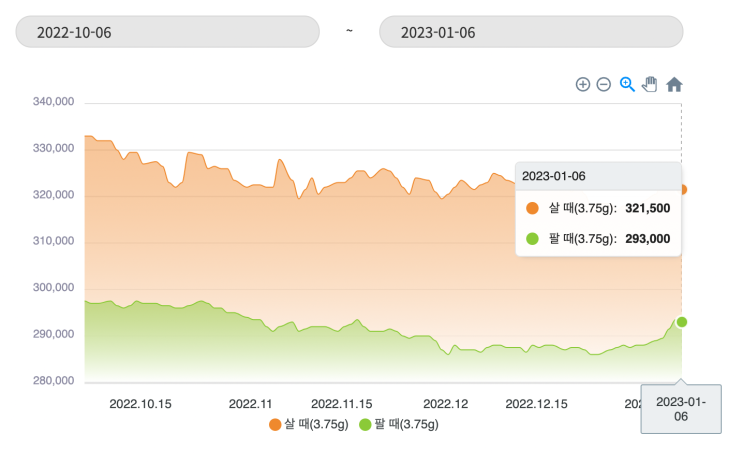Click the zoom in plus icon
The width and height of the screenshot is (743, 463).
point(583,85)
